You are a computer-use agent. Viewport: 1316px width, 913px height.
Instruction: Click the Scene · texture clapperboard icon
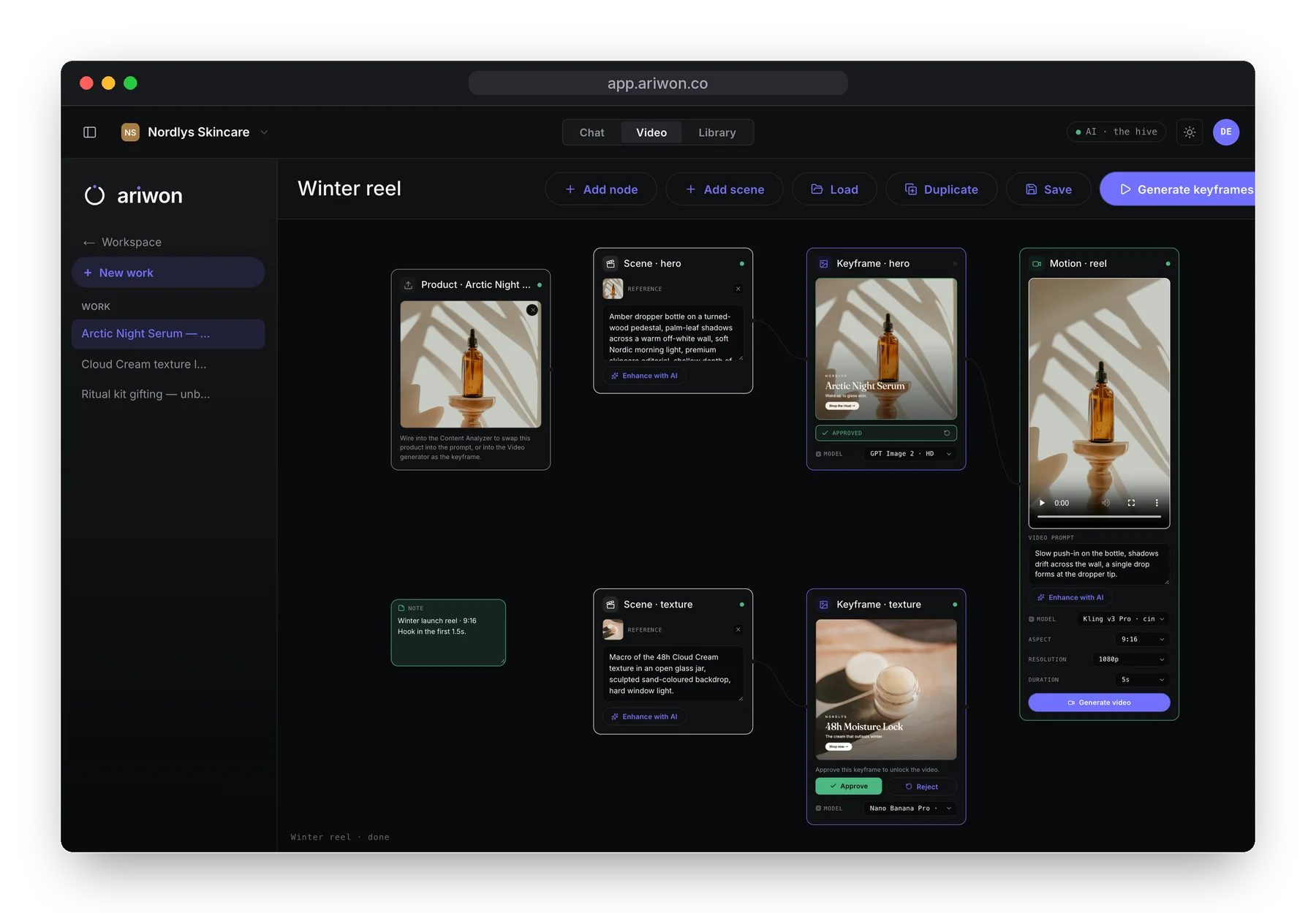tap(610, 605)
